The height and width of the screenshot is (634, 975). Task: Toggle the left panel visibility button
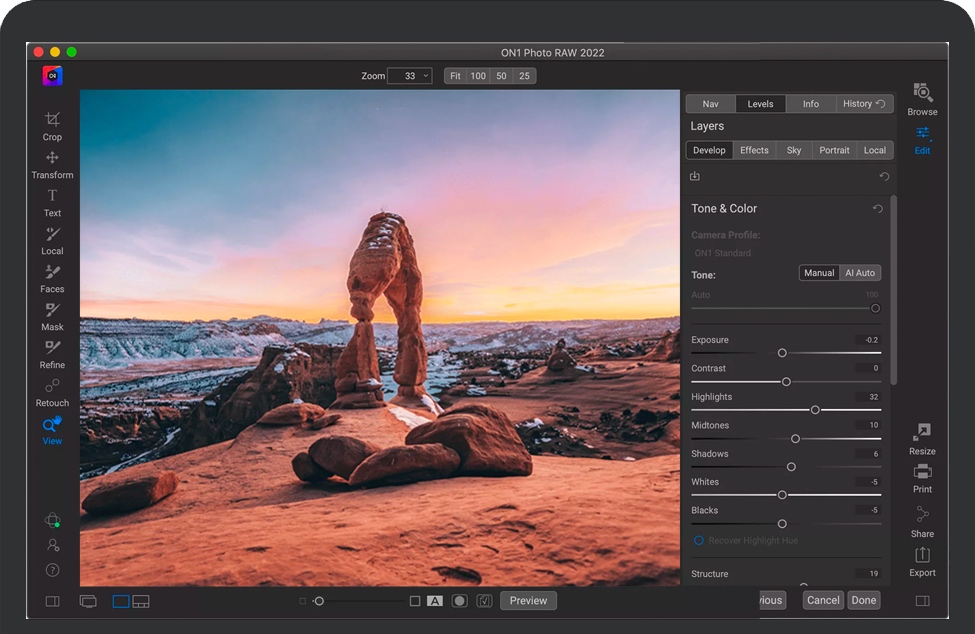click(x=53, y=601)
